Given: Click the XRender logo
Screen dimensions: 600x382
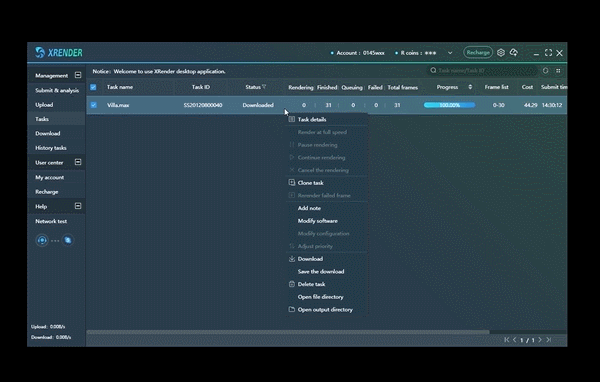Looking at the screenshot, I should click(x=59, y=52).
